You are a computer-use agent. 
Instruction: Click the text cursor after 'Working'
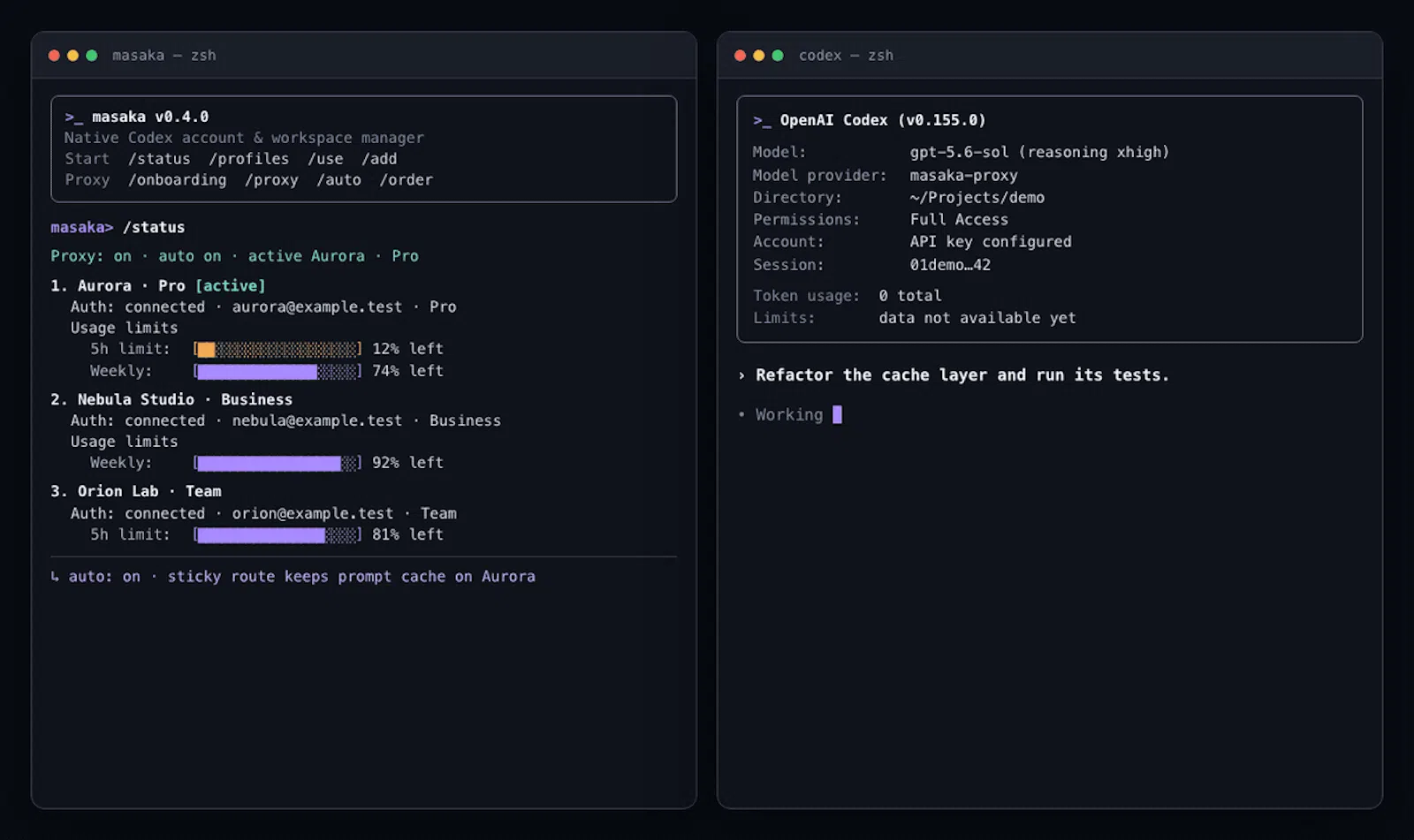tap(837, 415)
